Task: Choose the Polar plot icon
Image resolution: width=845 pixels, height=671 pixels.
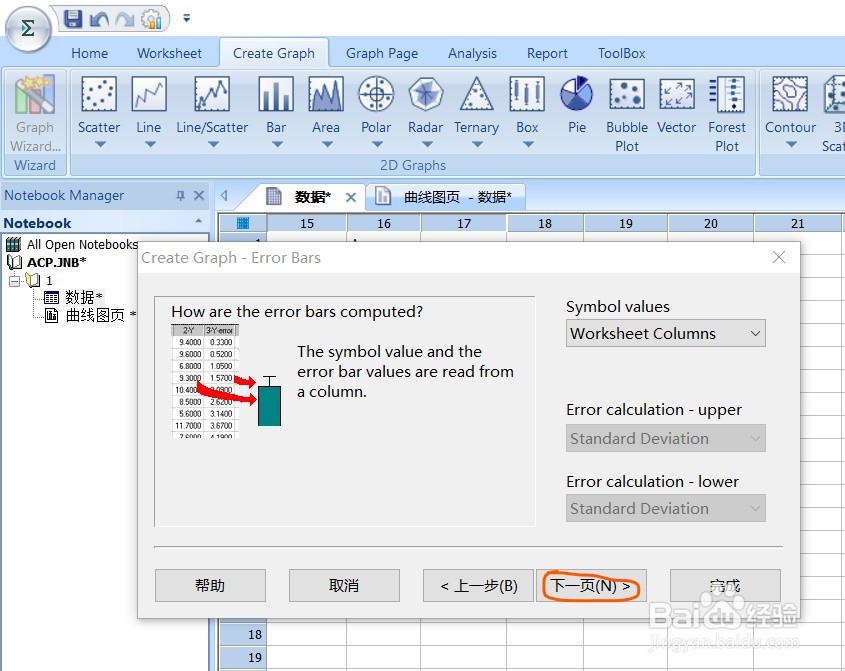Action: [376, 94]
